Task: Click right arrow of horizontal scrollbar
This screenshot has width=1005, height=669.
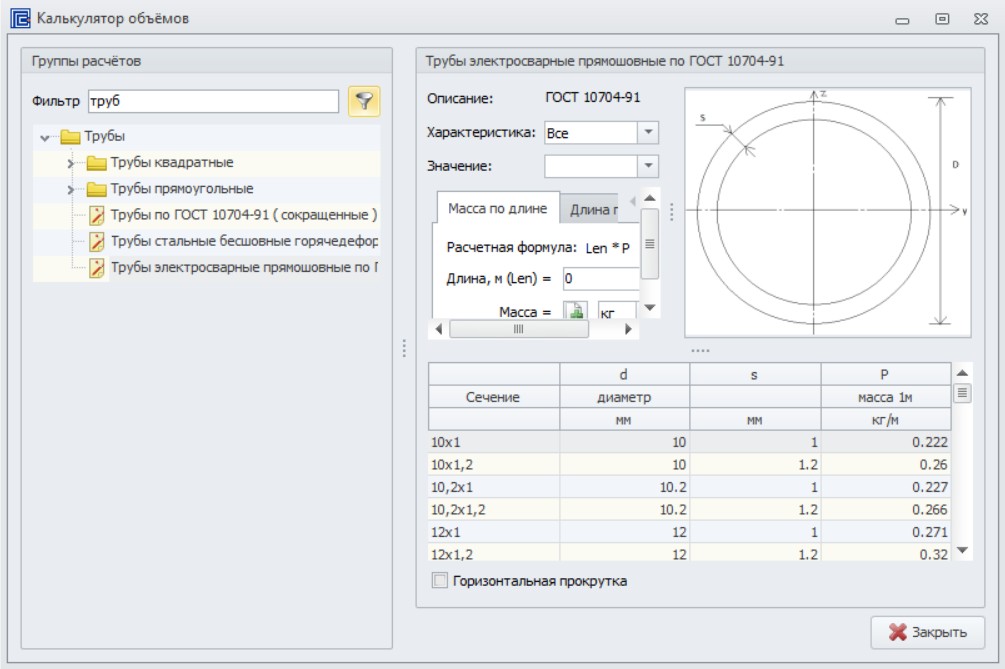Action: click(628, 329)
